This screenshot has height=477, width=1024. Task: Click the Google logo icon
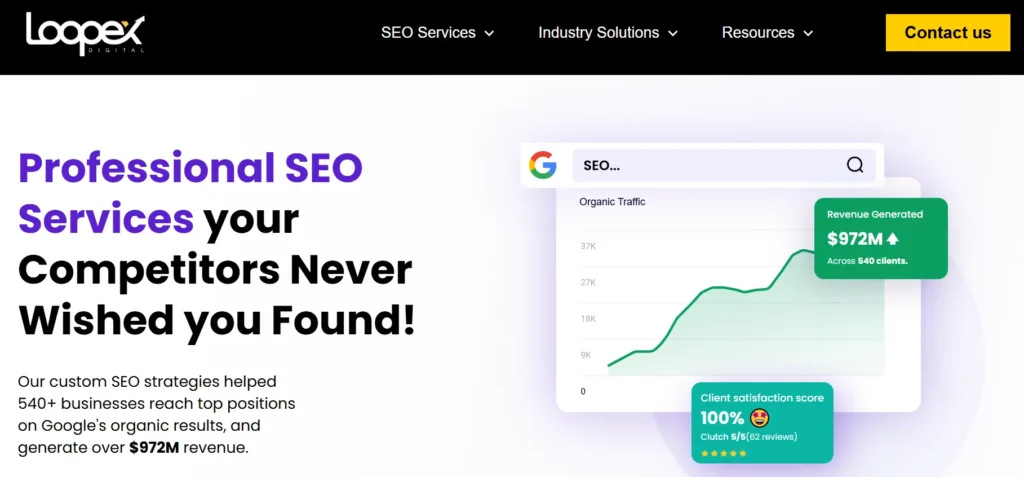pos(543,165)
